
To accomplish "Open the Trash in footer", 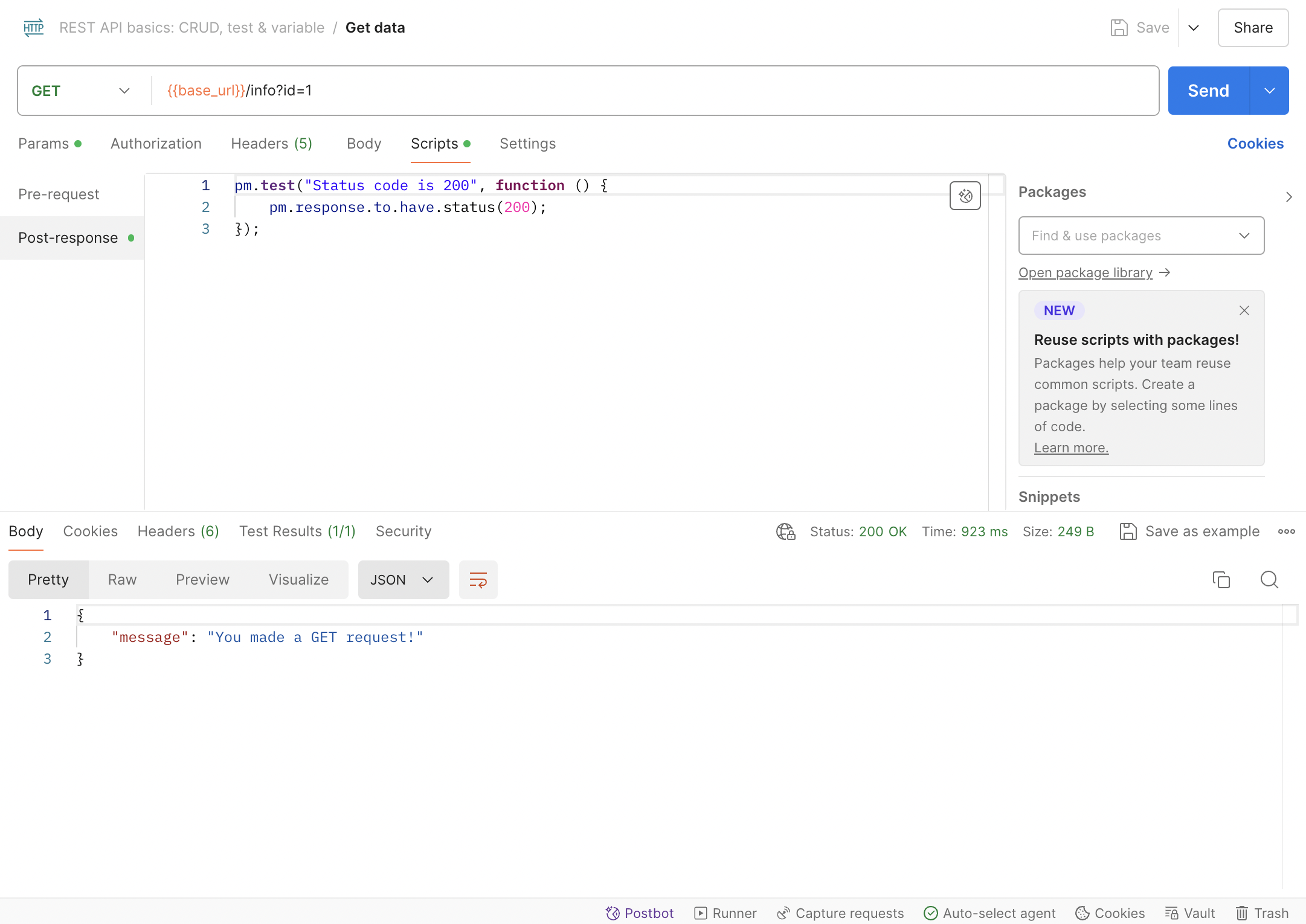I will (x=1262, y=913).
